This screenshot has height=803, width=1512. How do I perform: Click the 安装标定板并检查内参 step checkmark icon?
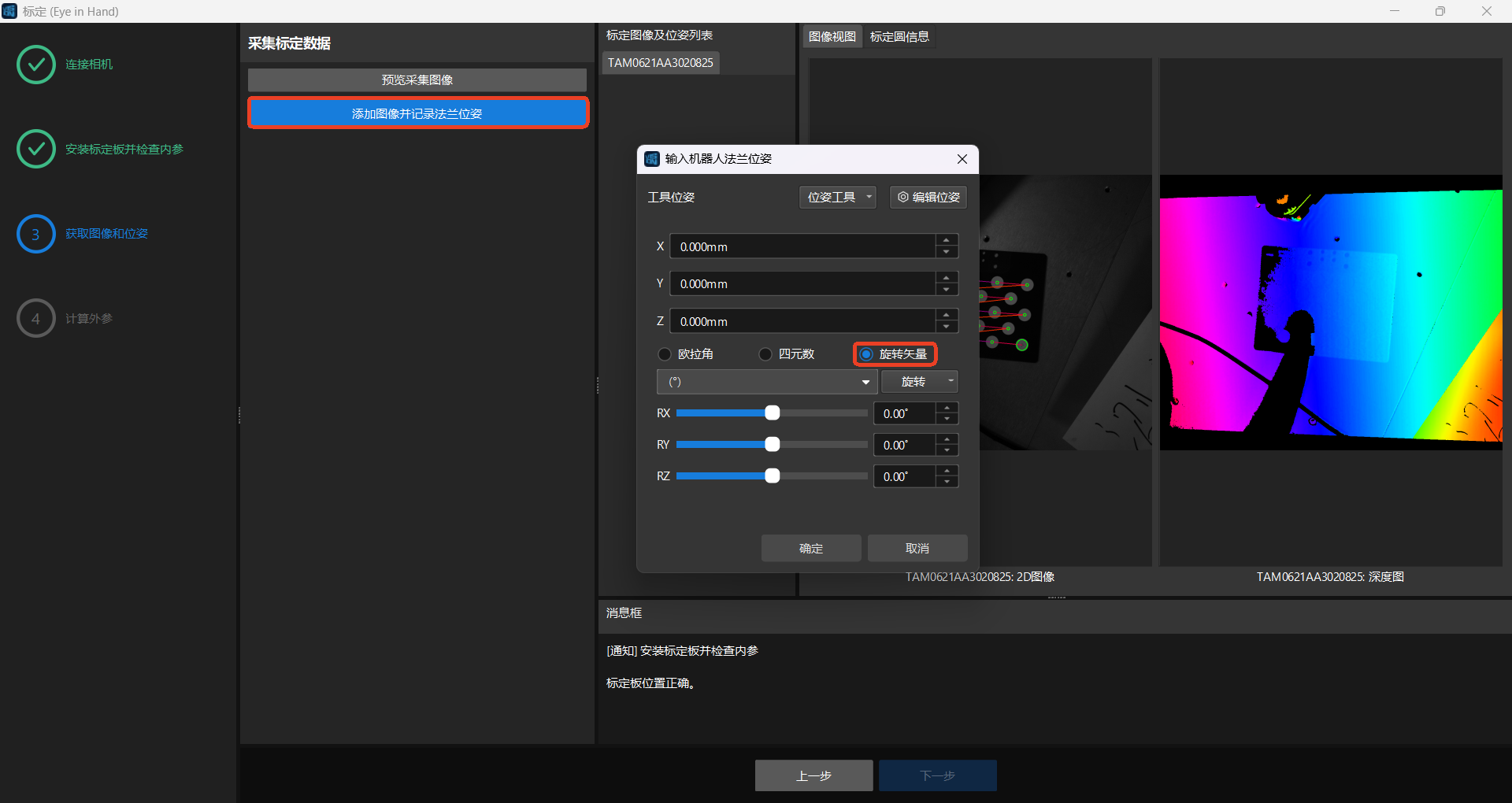click(x=36, y=149)
